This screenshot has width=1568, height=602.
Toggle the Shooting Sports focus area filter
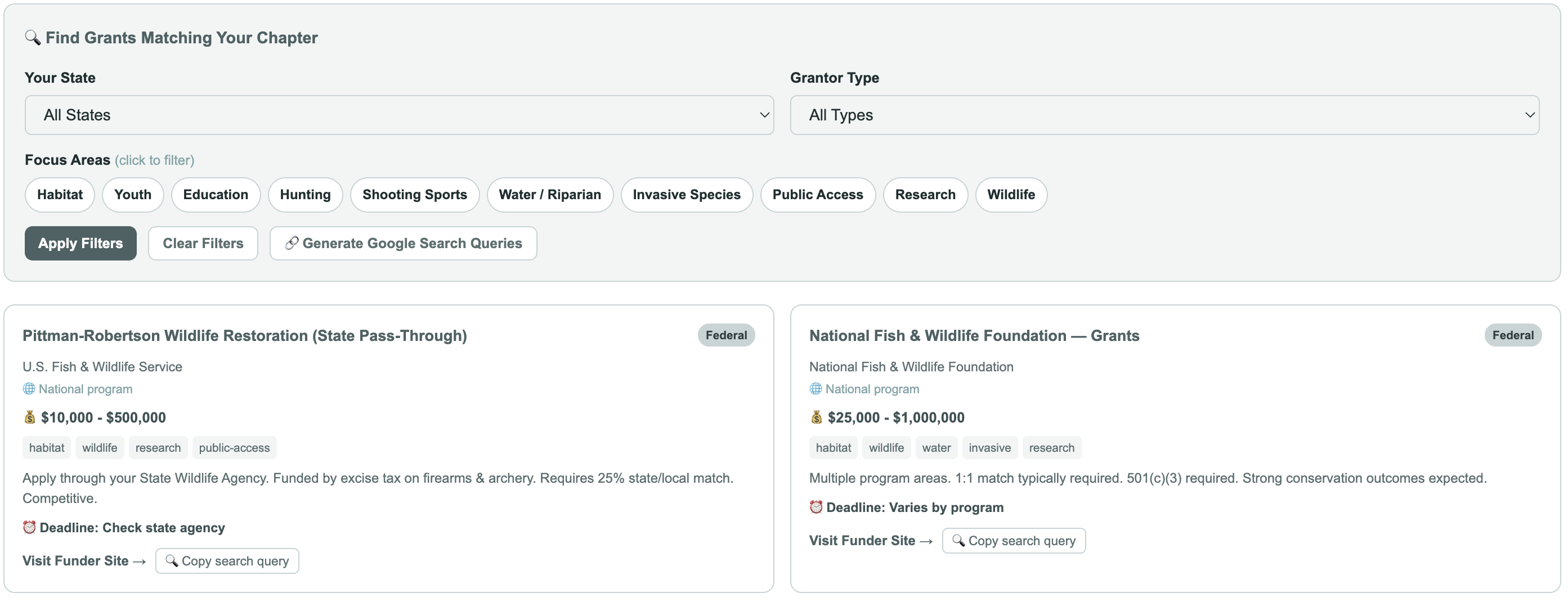[415, 195]
